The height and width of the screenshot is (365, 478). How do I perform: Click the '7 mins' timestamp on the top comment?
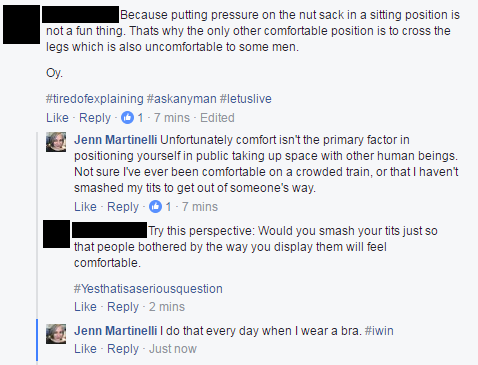coord(172,118)
